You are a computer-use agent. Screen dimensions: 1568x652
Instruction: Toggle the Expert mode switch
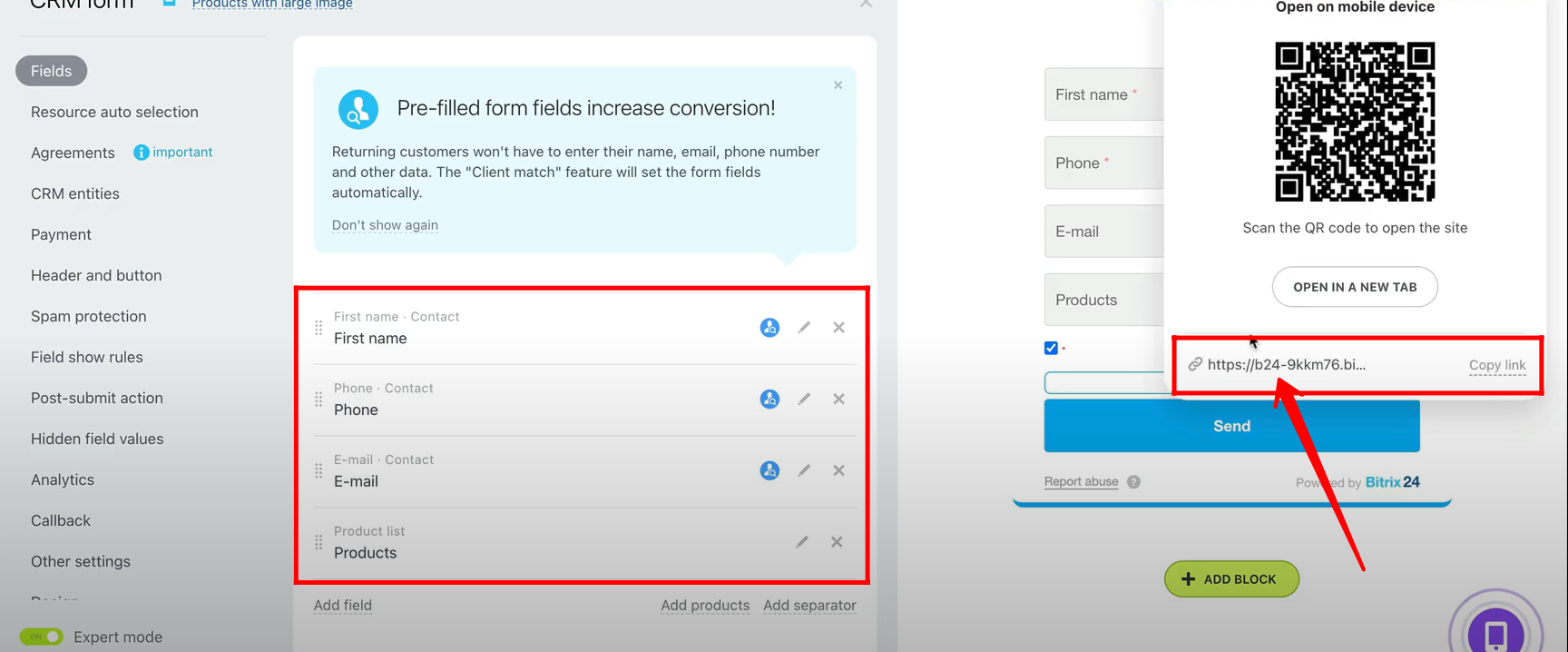(x=42, y=637)
